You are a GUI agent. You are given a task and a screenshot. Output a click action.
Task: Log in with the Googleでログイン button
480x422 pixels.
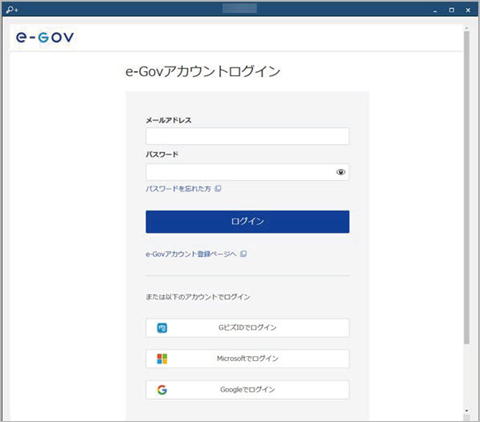247,390
